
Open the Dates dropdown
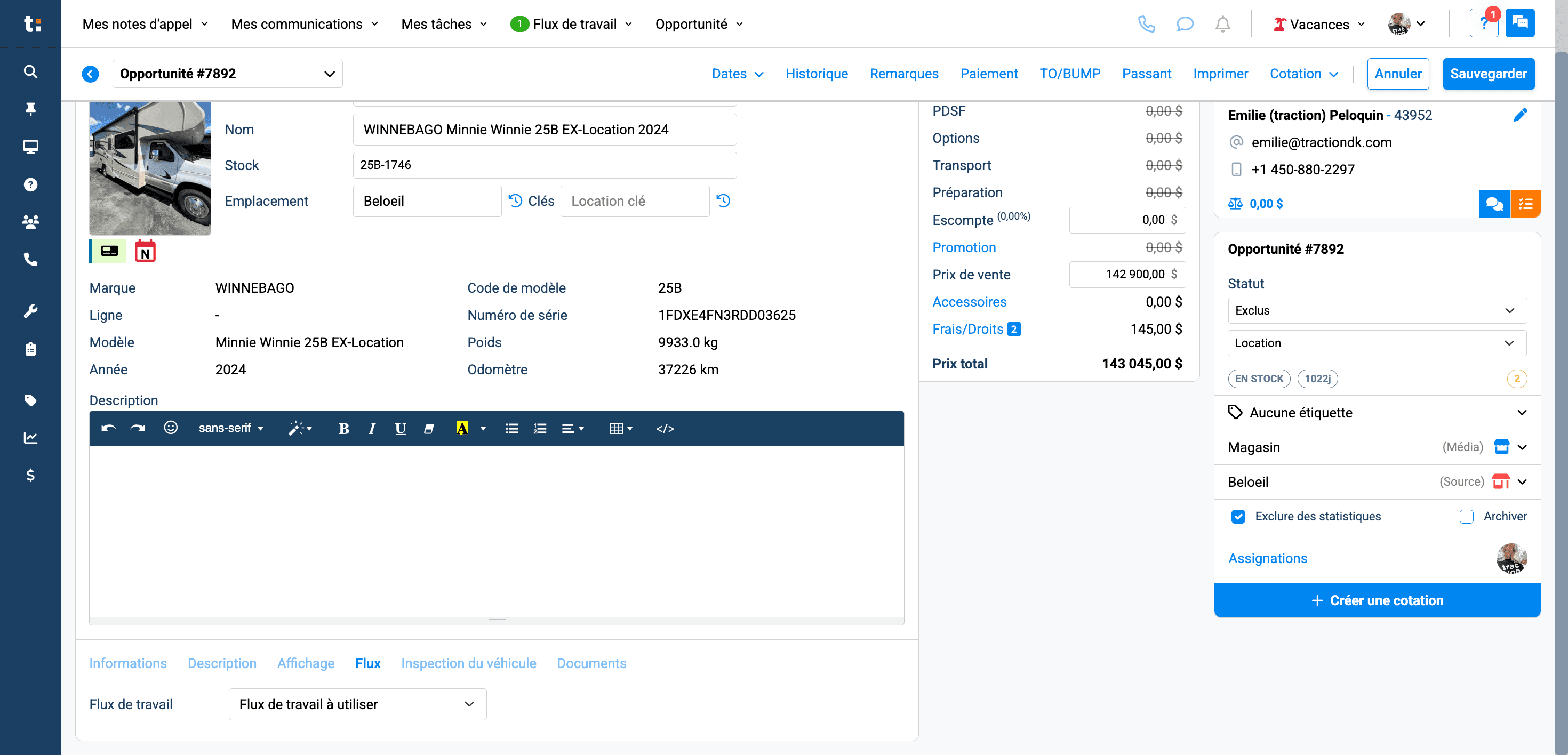tap(737, 74)
